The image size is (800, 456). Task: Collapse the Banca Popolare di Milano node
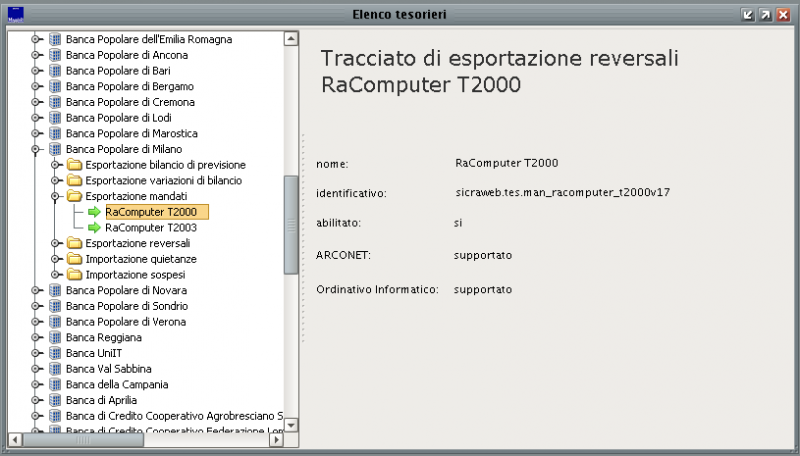[37, 149]
